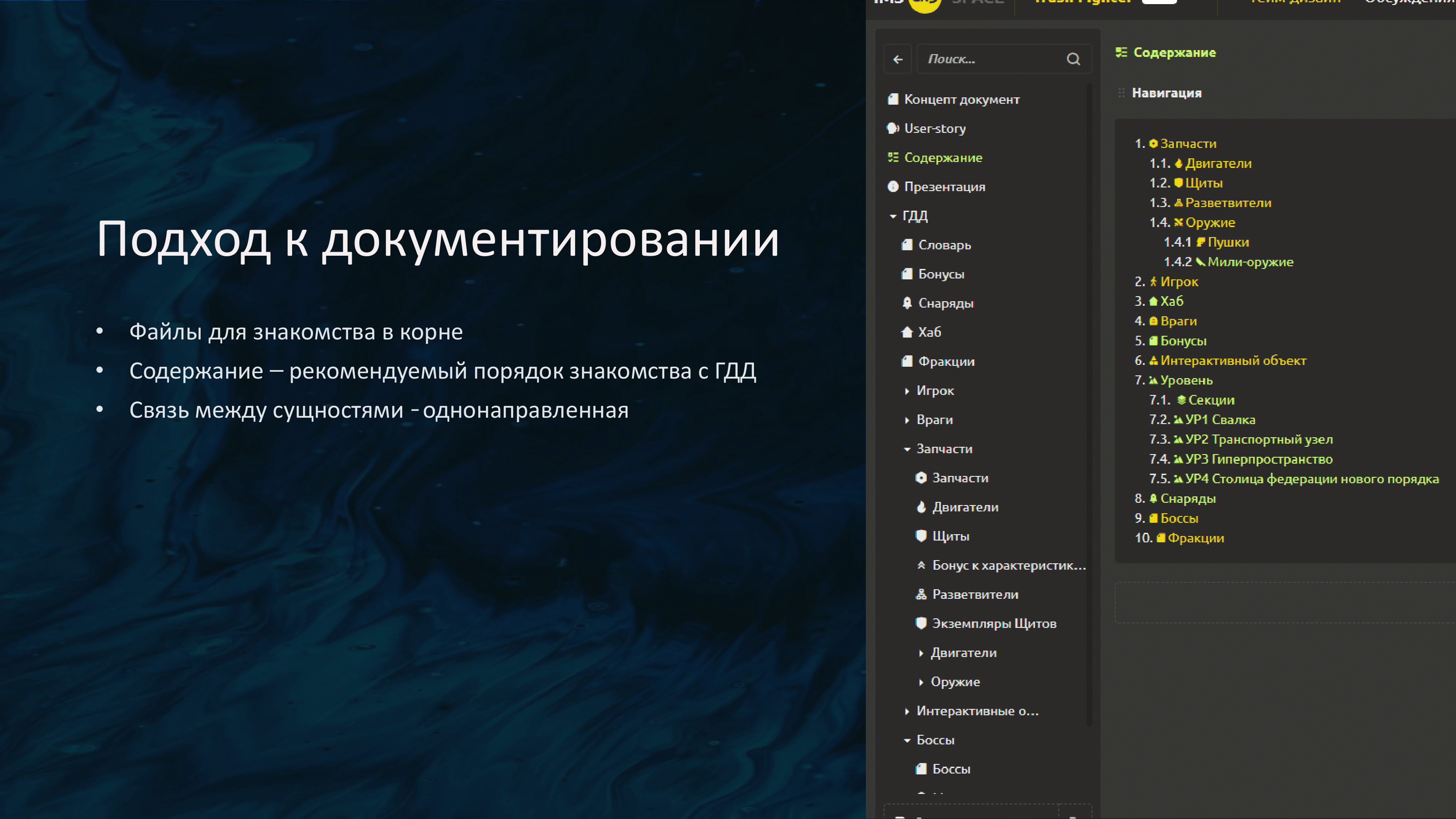Open Содержание item in sidebar

943,158
